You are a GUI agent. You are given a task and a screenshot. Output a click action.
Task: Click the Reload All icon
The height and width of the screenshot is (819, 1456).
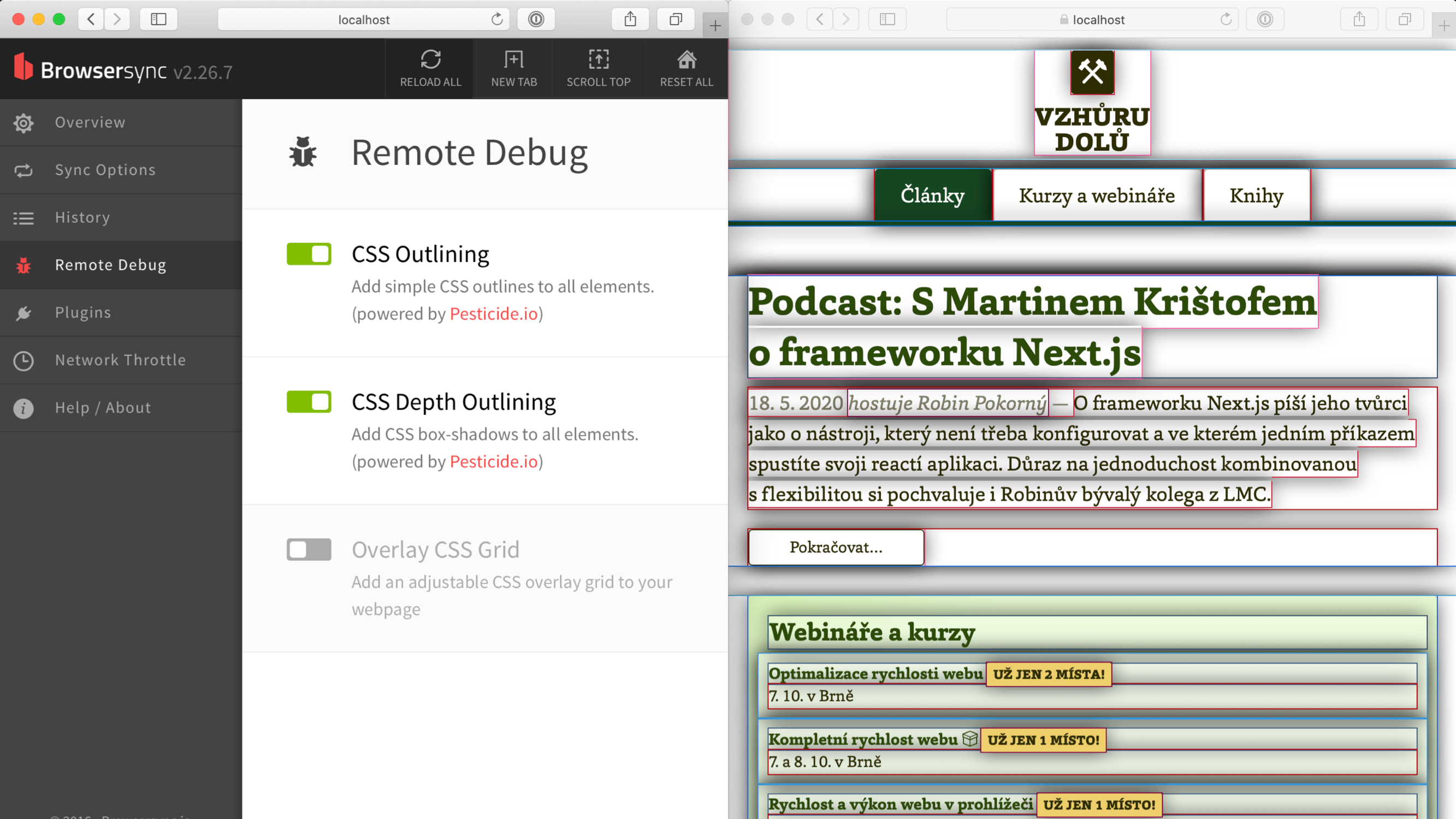(430, 60)
